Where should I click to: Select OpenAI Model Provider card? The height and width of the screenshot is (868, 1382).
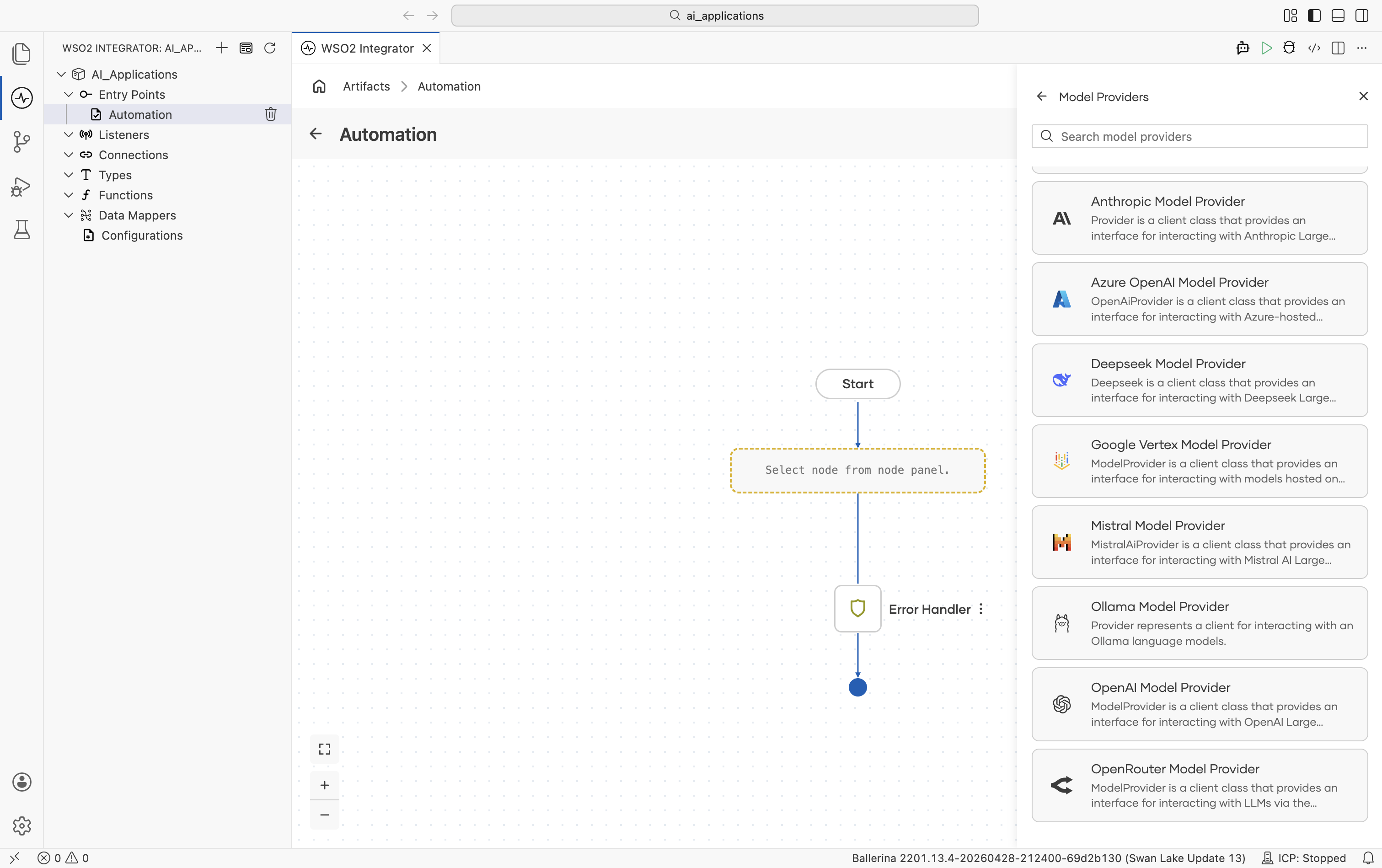click(1200, 704)
